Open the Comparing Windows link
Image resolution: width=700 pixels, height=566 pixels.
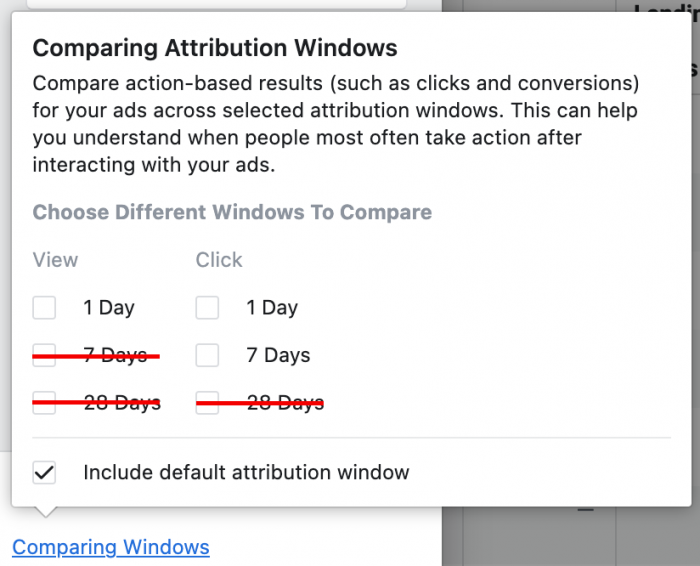tap(111, 547)
